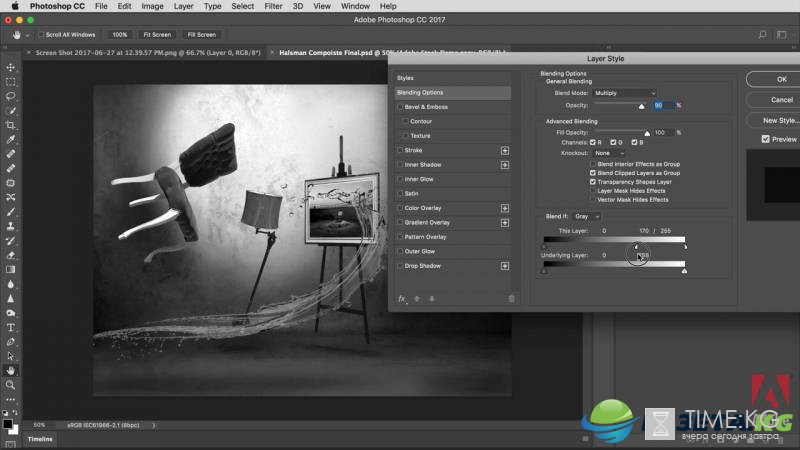Select the Zoom tool
Screen dimensions: 800x450
point(10,385)
